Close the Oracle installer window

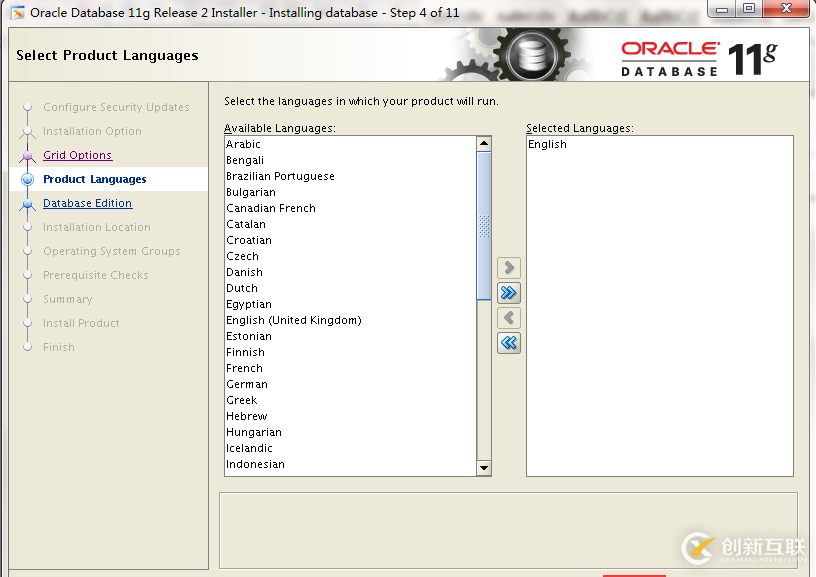(x=786, y=9)
